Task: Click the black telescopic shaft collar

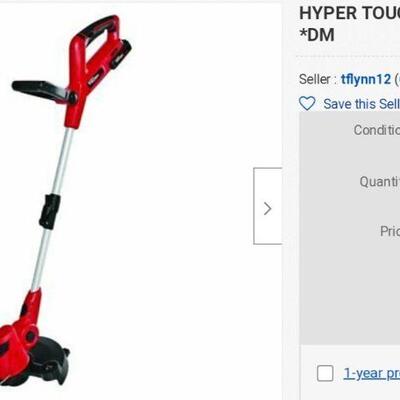Action: (x=49, y=211)
